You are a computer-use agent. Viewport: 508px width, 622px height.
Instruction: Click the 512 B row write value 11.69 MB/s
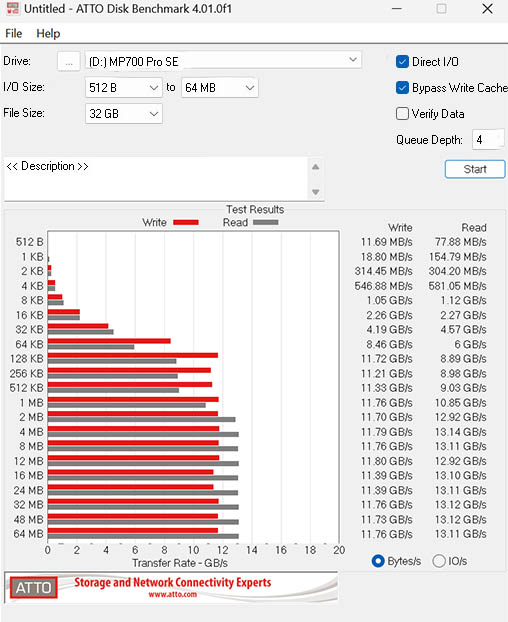point(386,242)
